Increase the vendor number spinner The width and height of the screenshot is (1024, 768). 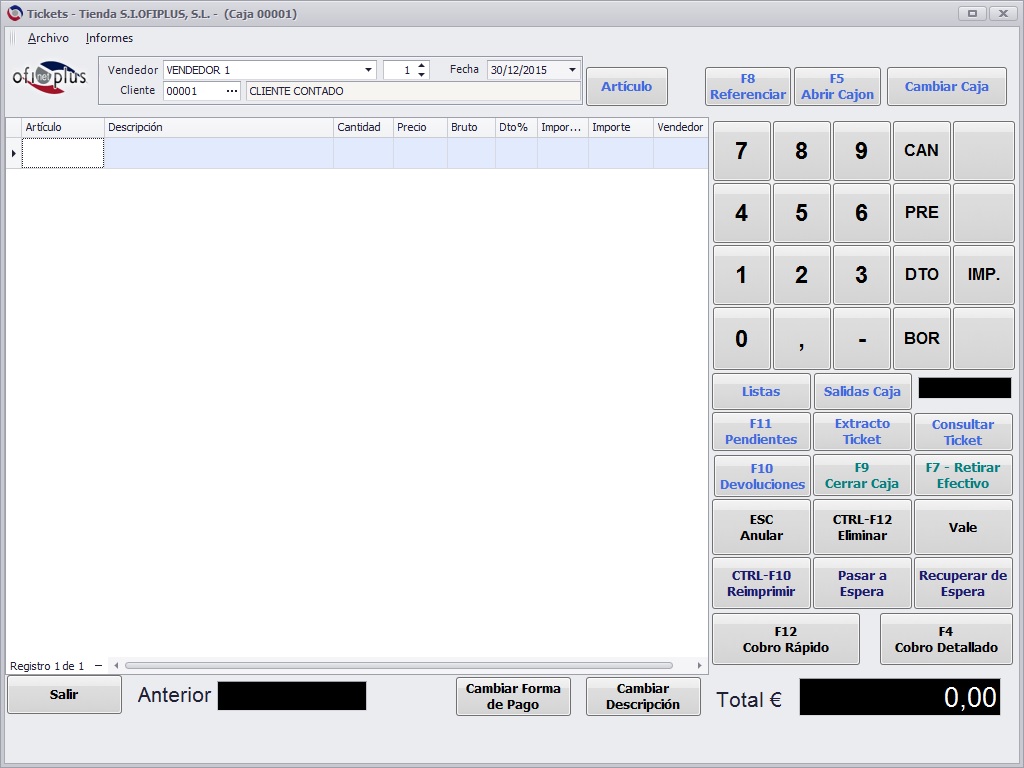pyautogui.click(x=422, y=65)
